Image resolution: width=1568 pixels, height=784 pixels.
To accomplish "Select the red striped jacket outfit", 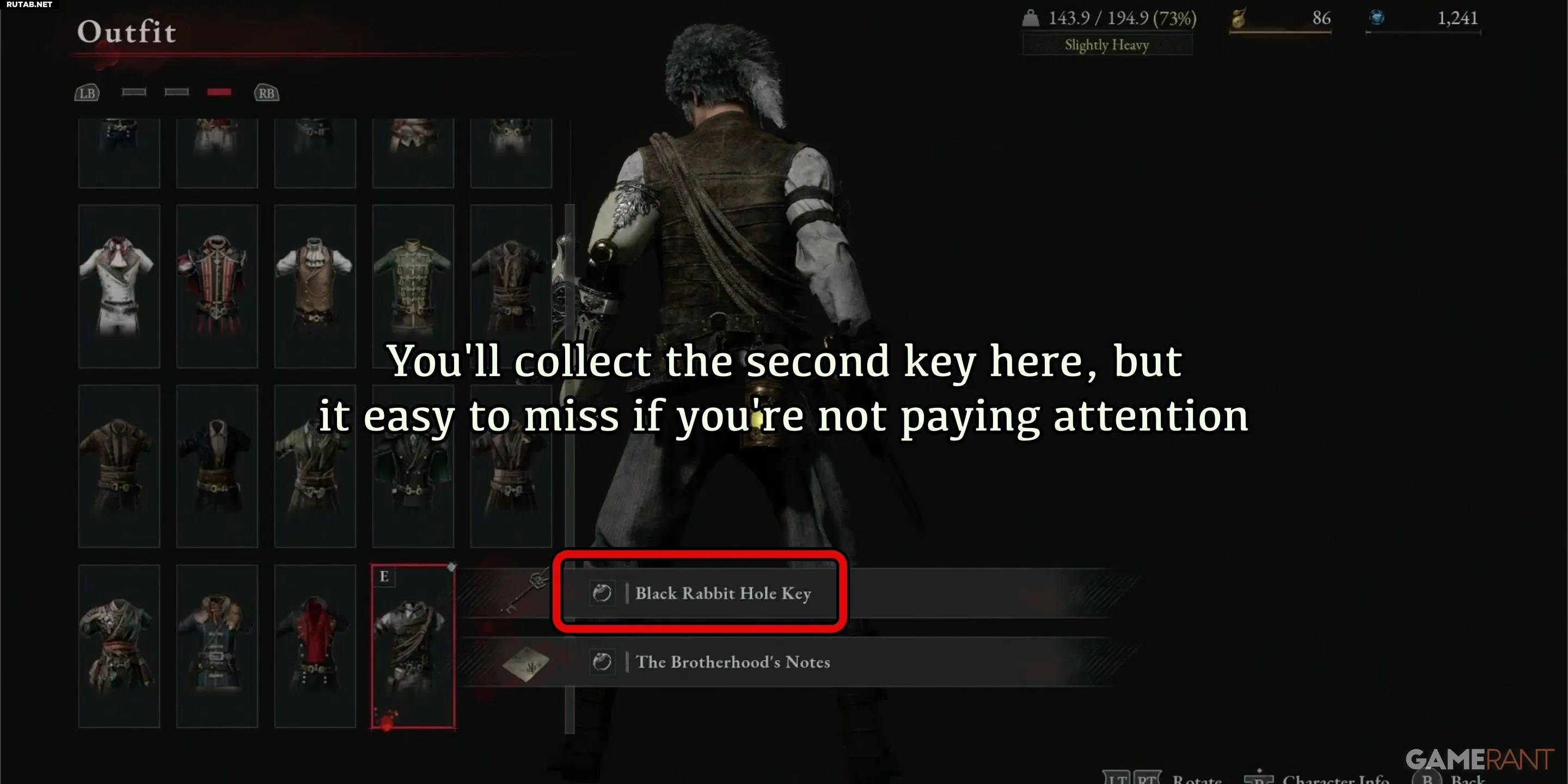I will (x=217, y=286).
